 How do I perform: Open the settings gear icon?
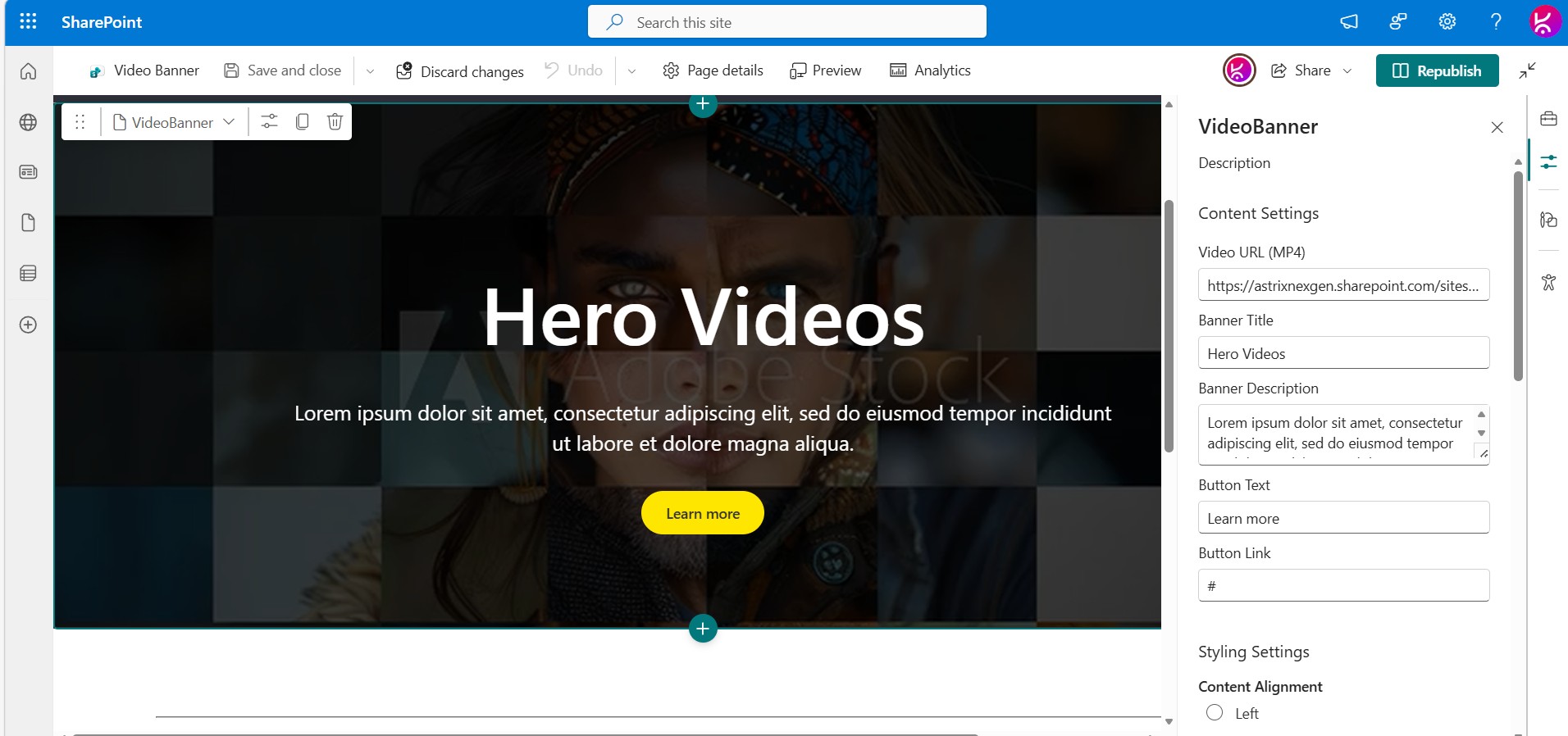tap(1447, 22)
